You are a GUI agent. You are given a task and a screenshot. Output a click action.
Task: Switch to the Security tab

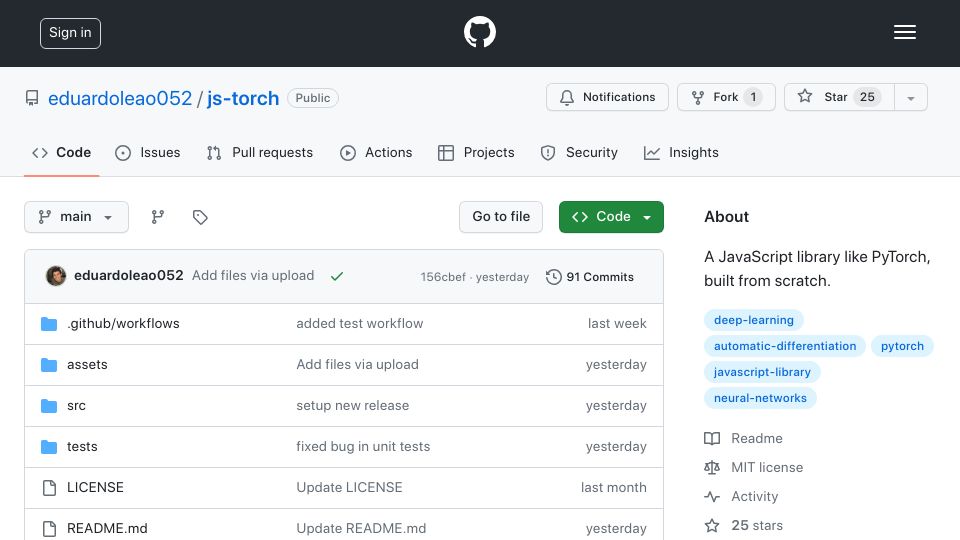(x=579, y=152)
